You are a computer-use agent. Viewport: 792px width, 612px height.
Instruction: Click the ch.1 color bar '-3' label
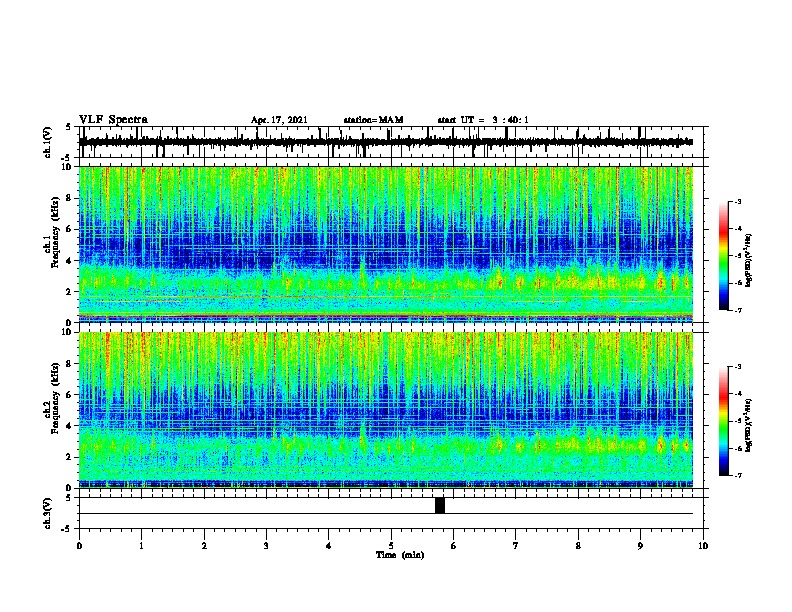click(x=738, y=201)
